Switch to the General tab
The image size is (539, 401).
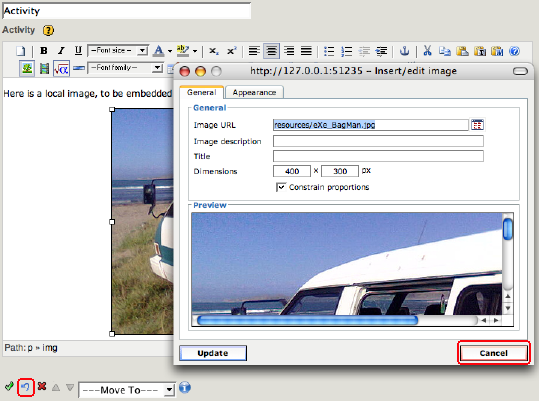click(x=201, y=92)
